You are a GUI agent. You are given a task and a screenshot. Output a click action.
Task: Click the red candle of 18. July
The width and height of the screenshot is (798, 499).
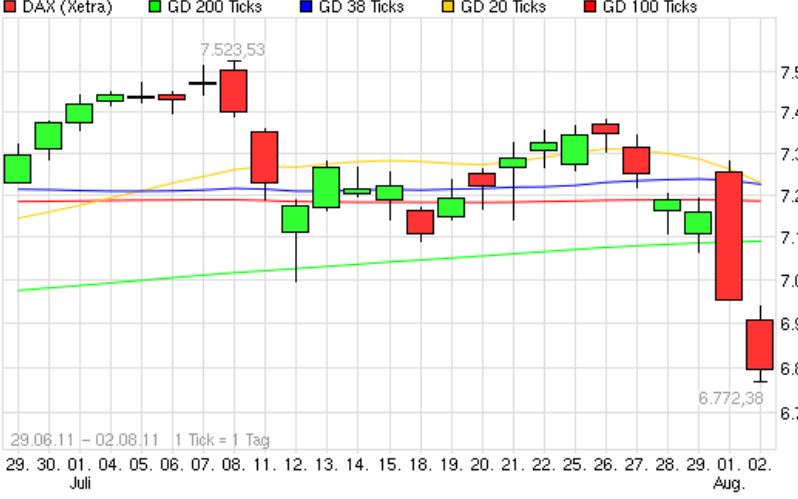(420, 222)
